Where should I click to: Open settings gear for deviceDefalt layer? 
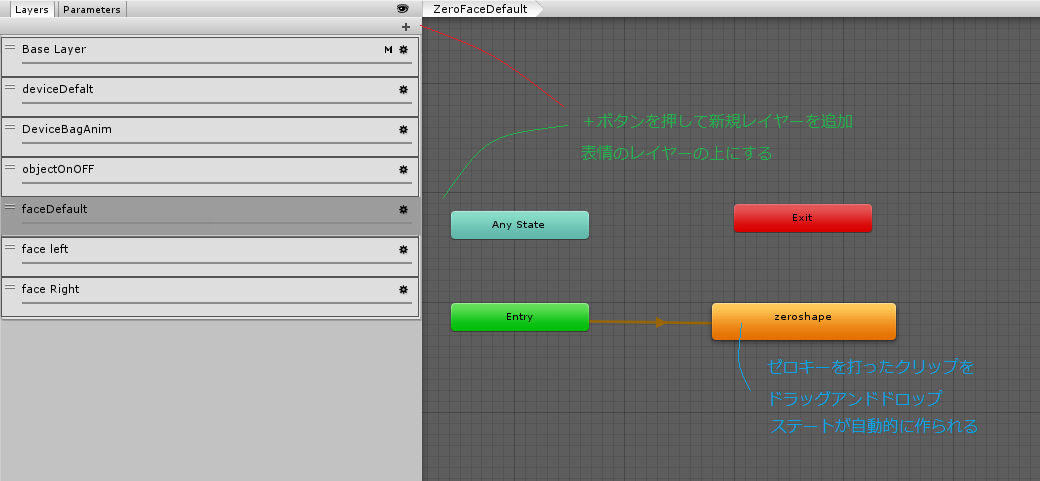click(403, 90)
